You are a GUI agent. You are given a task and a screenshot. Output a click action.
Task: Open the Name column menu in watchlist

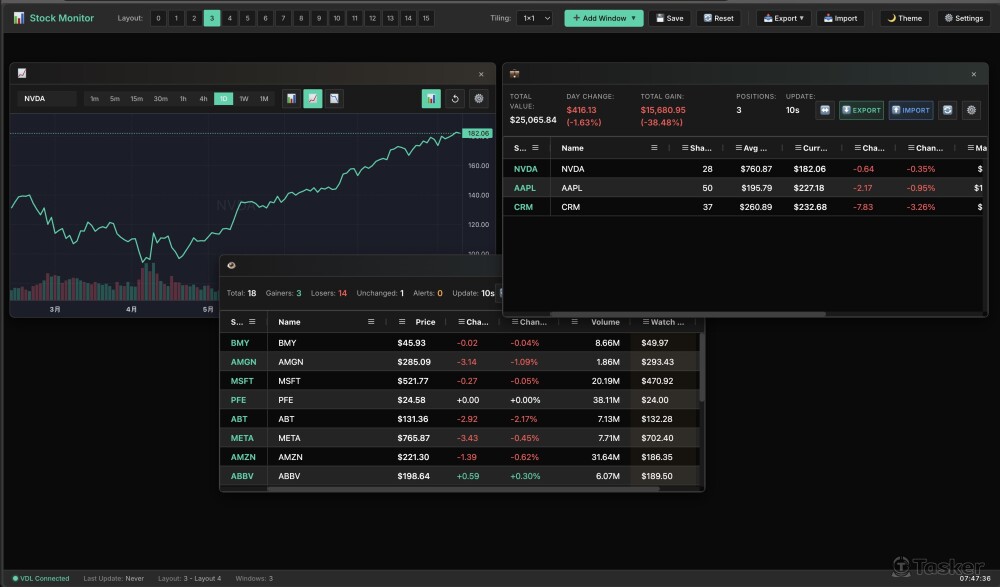(371, 322)
